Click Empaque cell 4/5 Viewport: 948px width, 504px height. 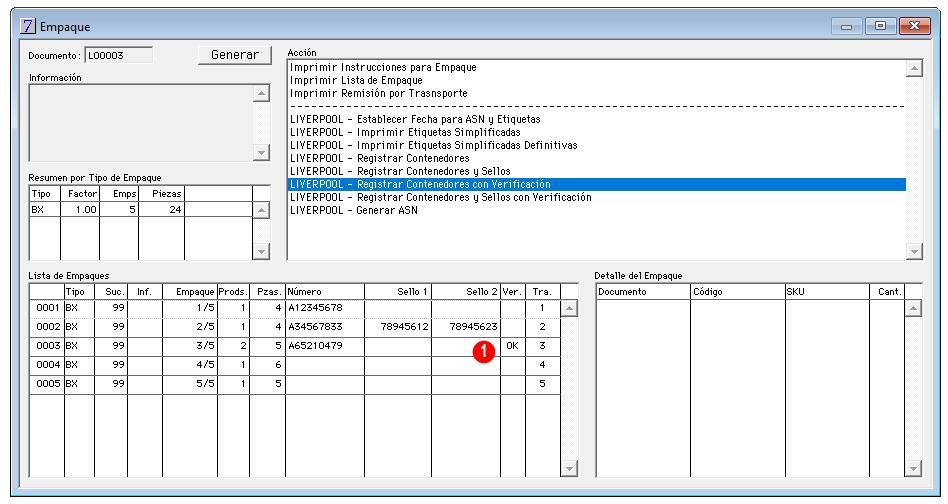tap(190, 365)
